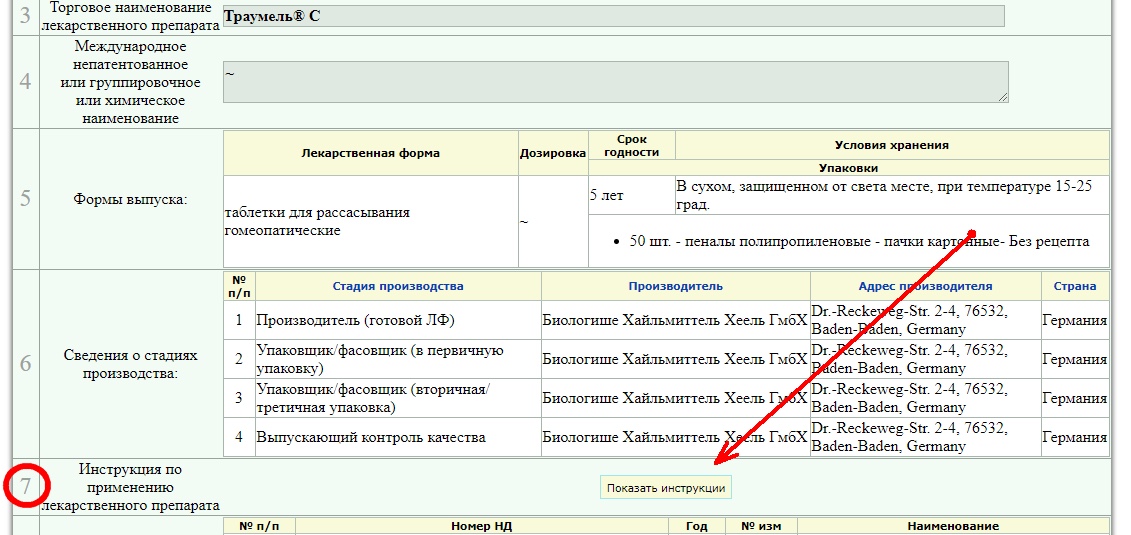Select Германия in production row 3
Viewport: 1131px width, 535px height.
click(1075, 398)
